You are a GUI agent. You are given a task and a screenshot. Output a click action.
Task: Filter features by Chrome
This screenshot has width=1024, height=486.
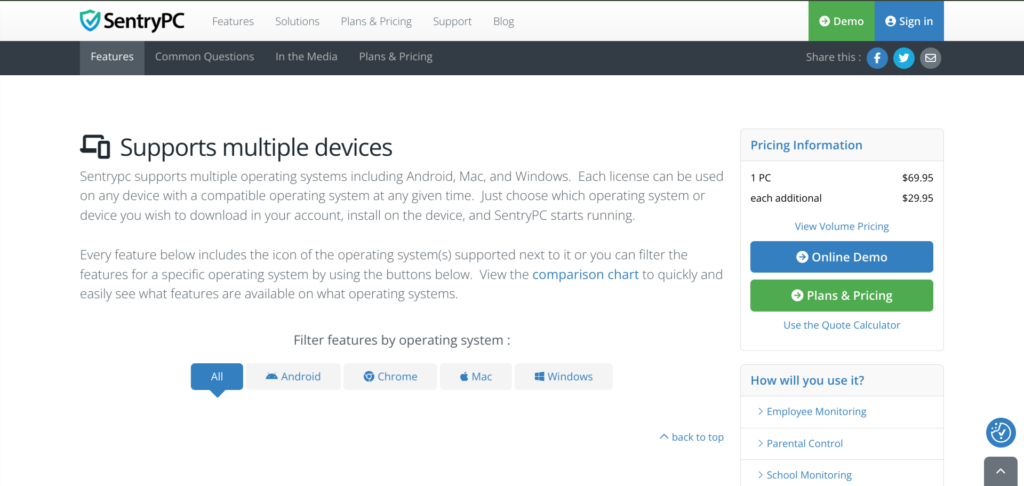point(390,377)
